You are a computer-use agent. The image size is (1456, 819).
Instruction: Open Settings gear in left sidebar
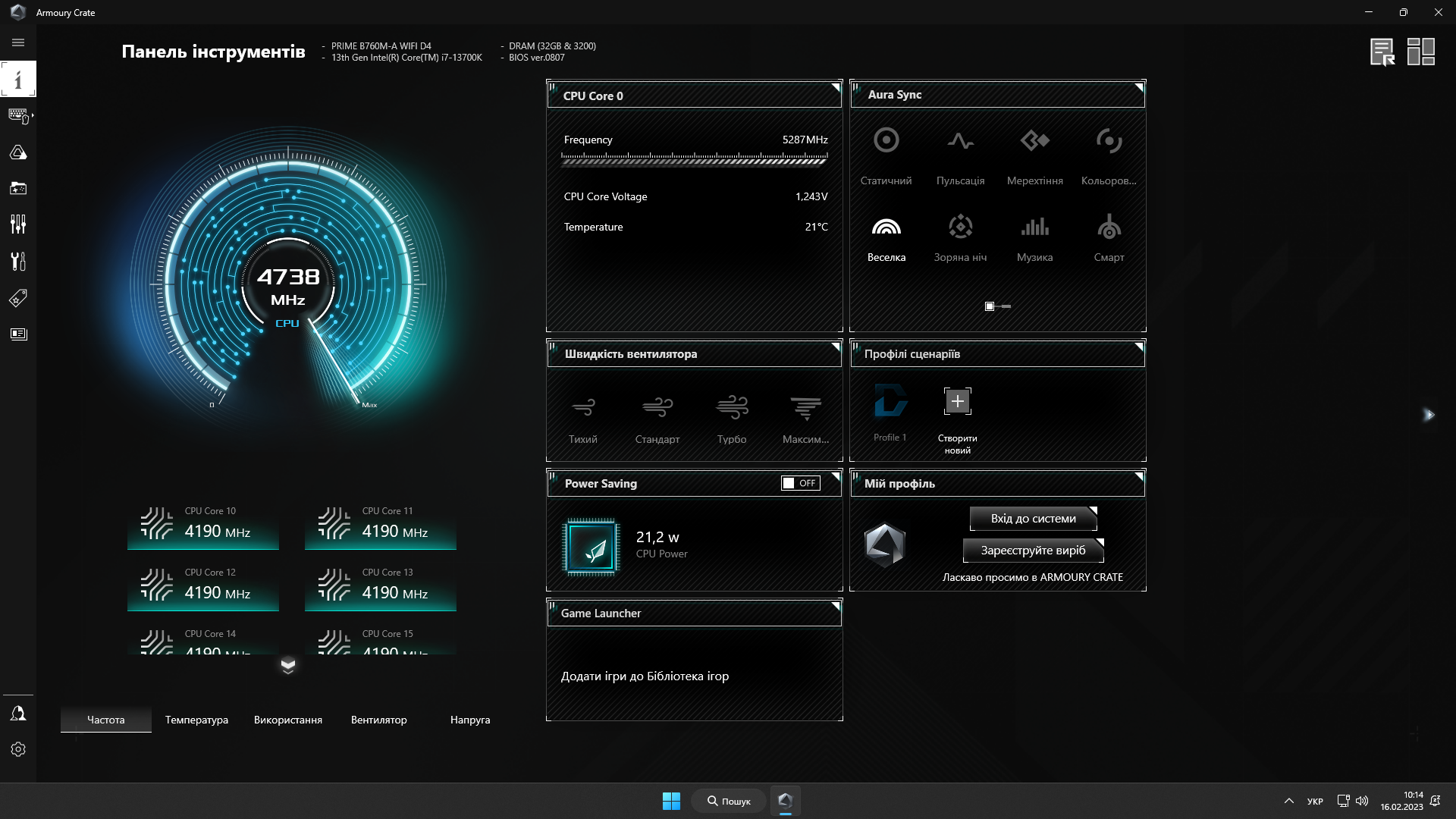click(18, 749)
